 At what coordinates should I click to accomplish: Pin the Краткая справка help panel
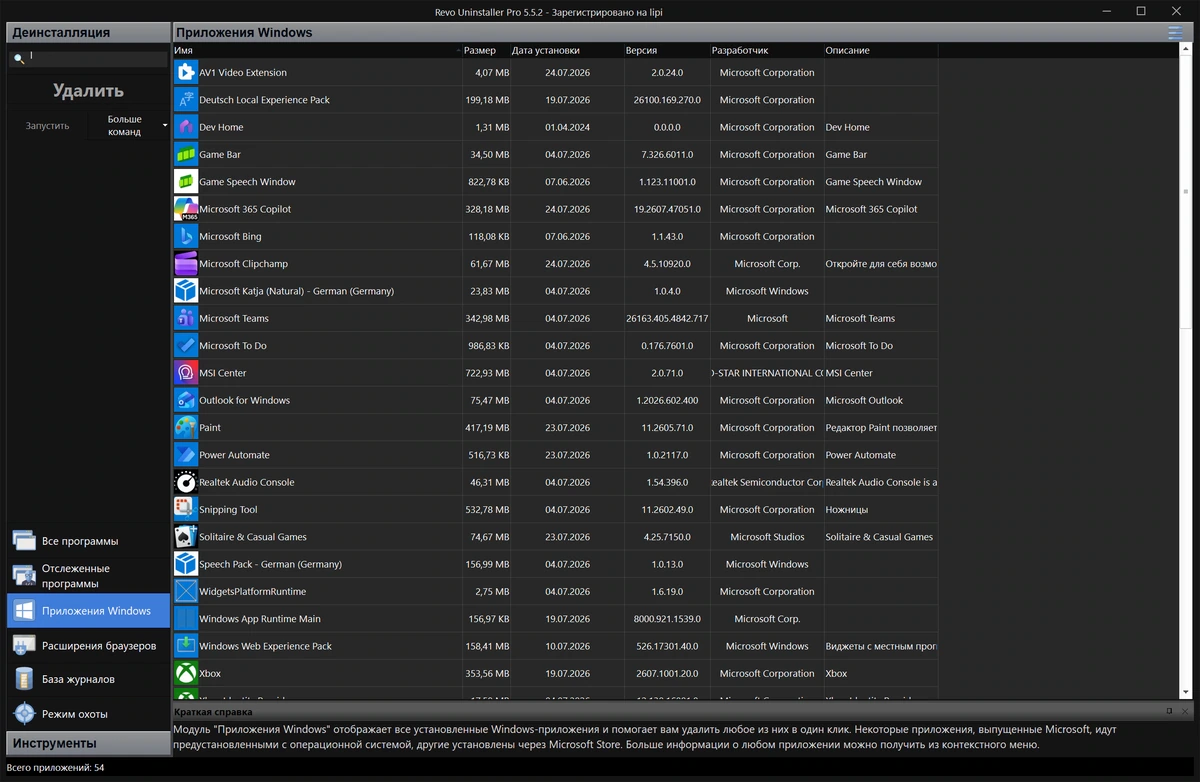click(1169, 711)
